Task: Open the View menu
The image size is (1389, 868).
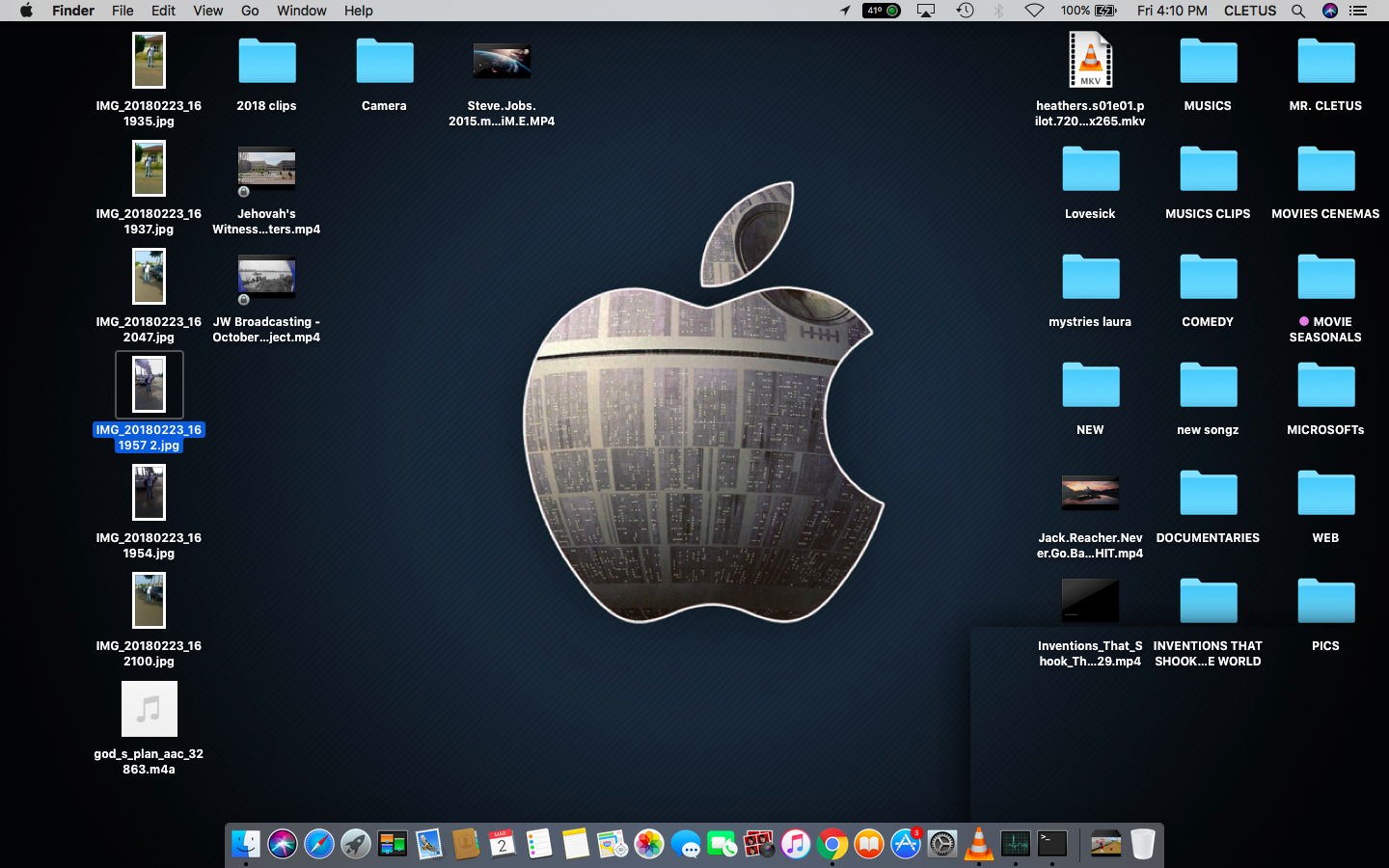Action: click(x=207, y=11)
